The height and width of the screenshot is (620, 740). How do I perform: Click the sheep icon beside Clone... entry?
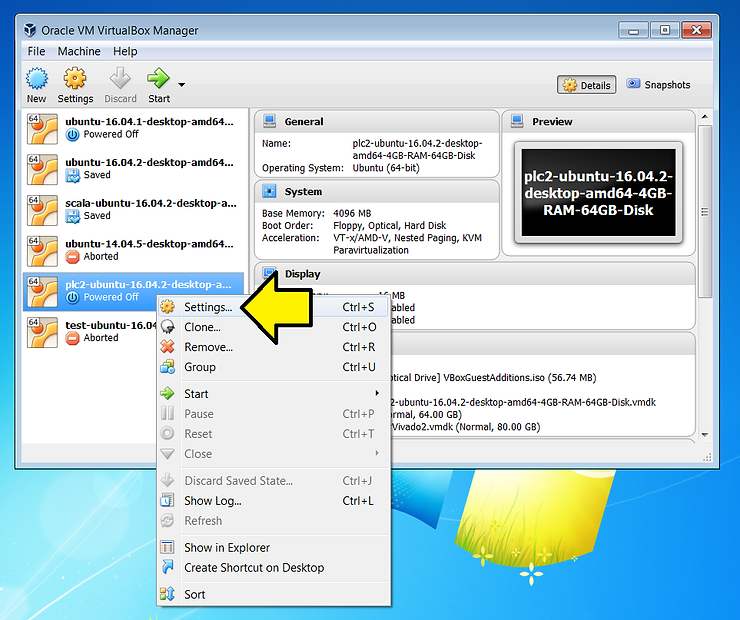click(167, 327)
